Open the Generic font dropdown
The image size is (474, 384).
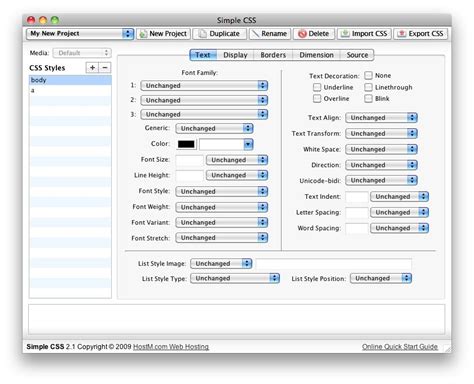214,128
